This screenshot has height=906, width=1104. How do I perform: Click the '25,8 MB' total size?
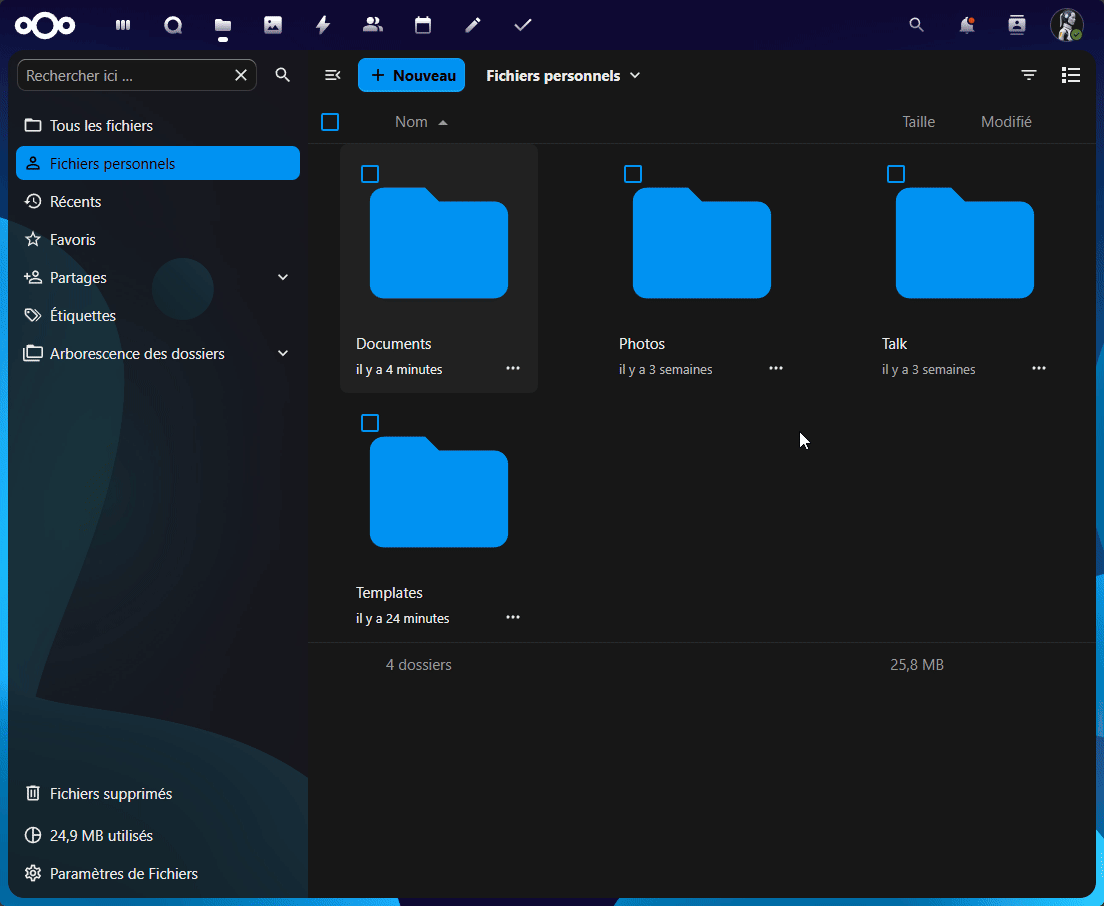click(x=917, y=665)
